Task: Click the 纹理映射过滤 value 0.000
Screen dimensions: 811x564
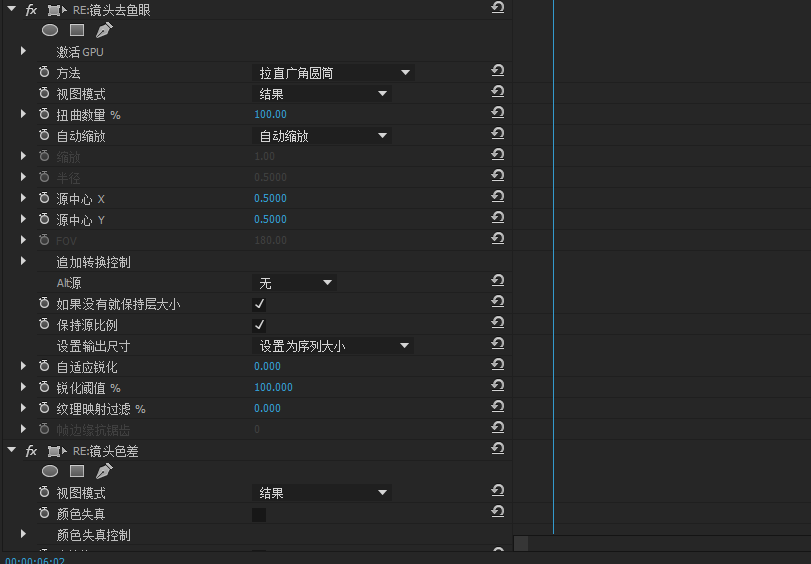Action: point(267,408)
